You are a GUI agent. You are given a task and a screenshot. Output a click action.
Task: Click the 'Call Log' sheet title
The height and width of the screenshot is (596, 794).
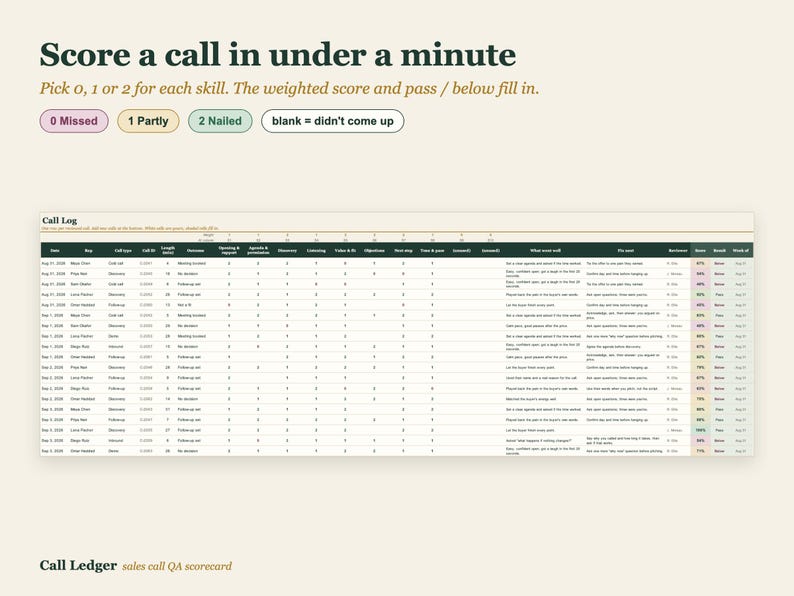pyautogui.click(x=60, y=220)
